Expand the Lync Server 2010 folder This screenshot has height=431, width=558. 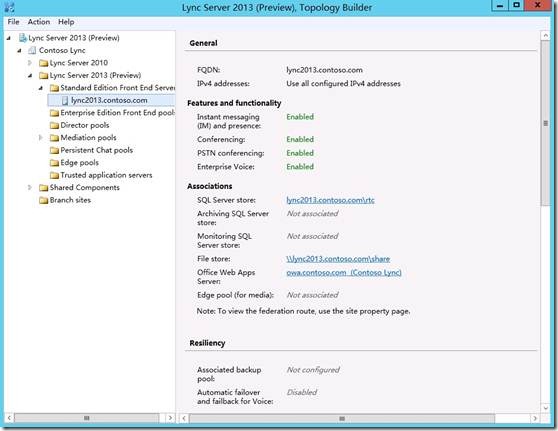click(x=30, y=63)
